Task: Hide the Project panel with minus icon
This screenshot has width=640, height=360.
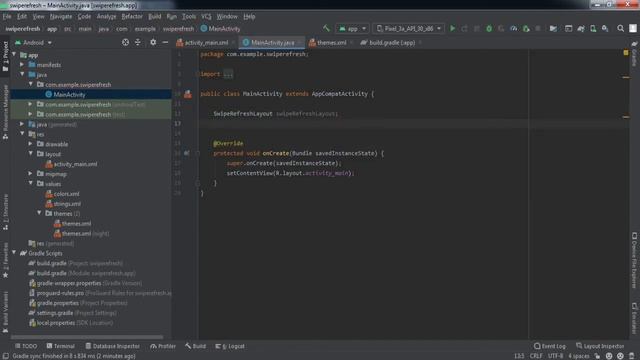Action: click(x=165, y=42)
